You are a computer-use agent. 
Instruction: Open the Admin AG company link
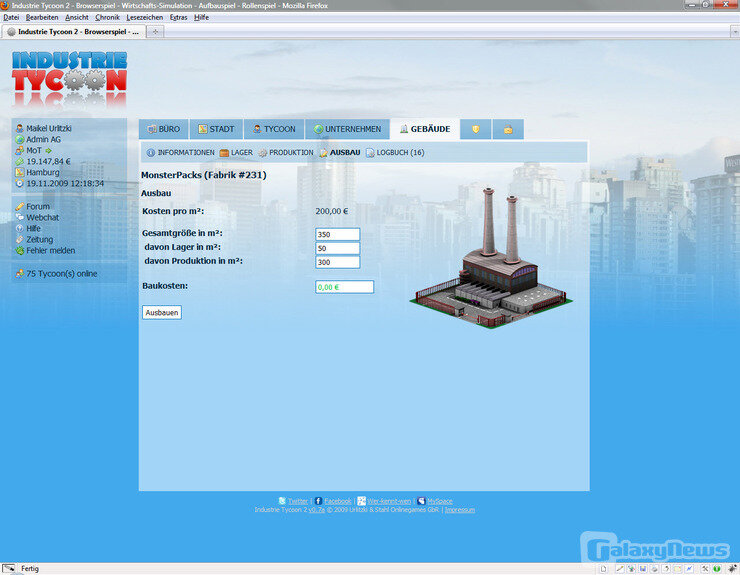point(43,139)
